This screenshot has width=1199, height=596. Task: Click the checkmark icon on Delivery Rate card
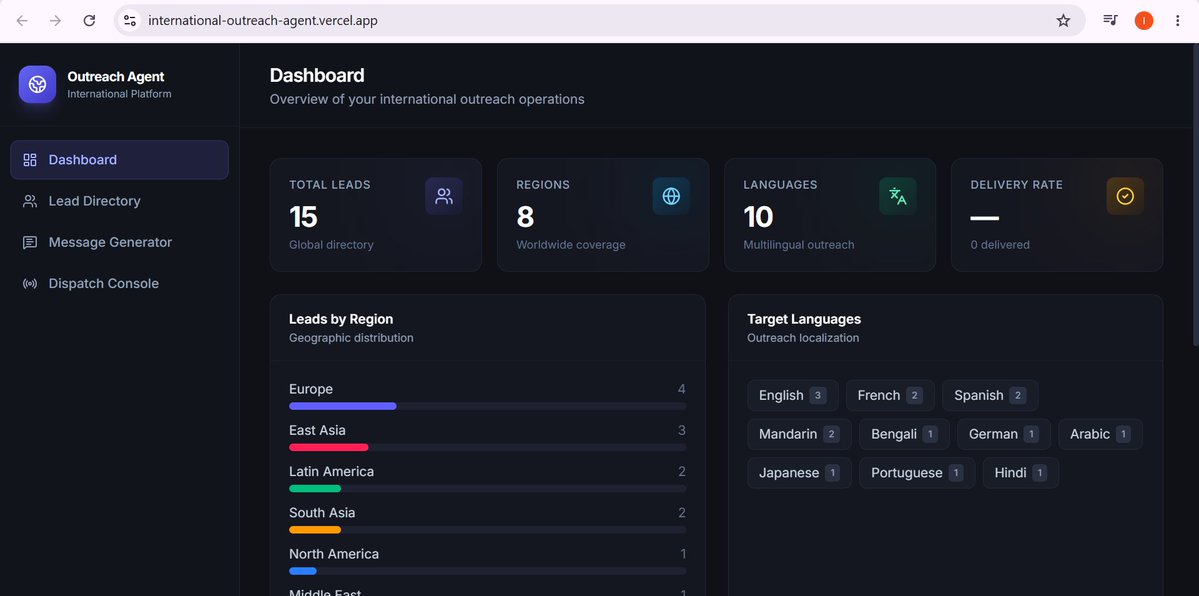tap(1125, 196)
